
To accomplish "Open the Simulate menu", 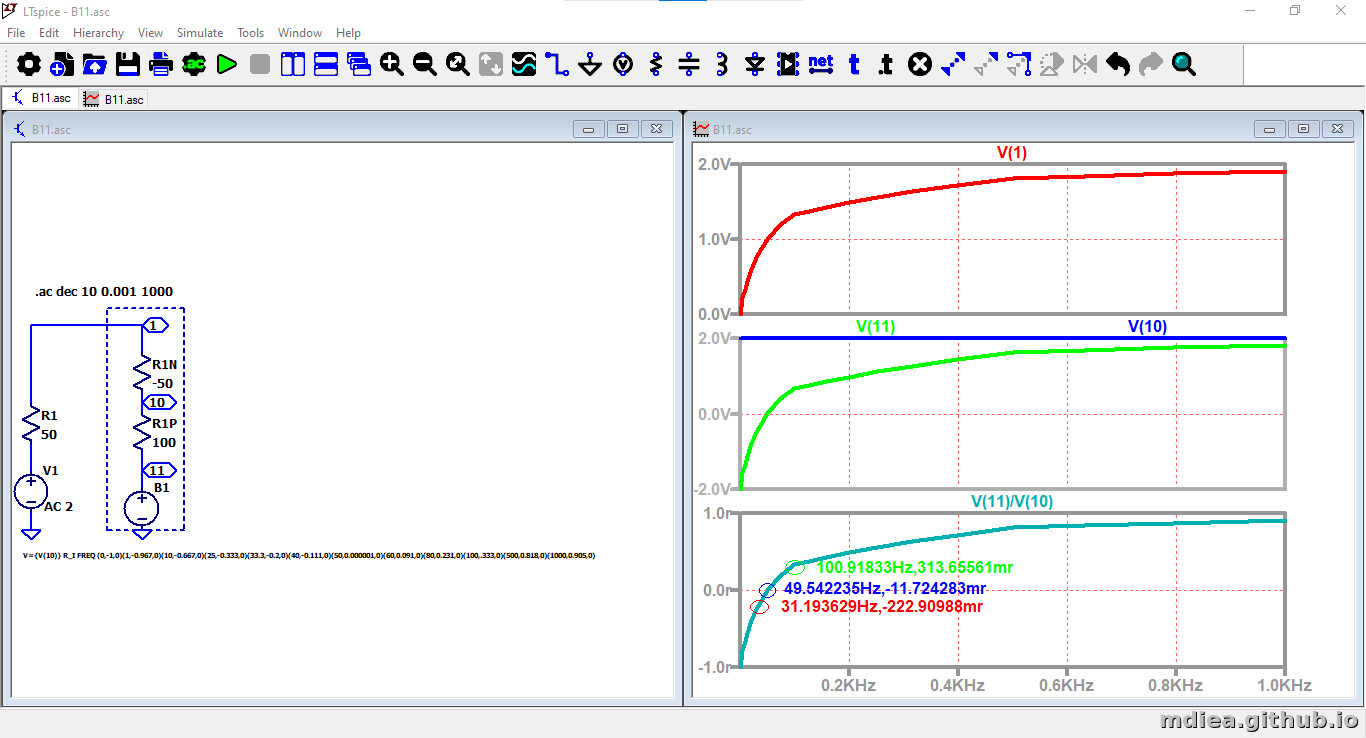I will [x=200, y=33].
